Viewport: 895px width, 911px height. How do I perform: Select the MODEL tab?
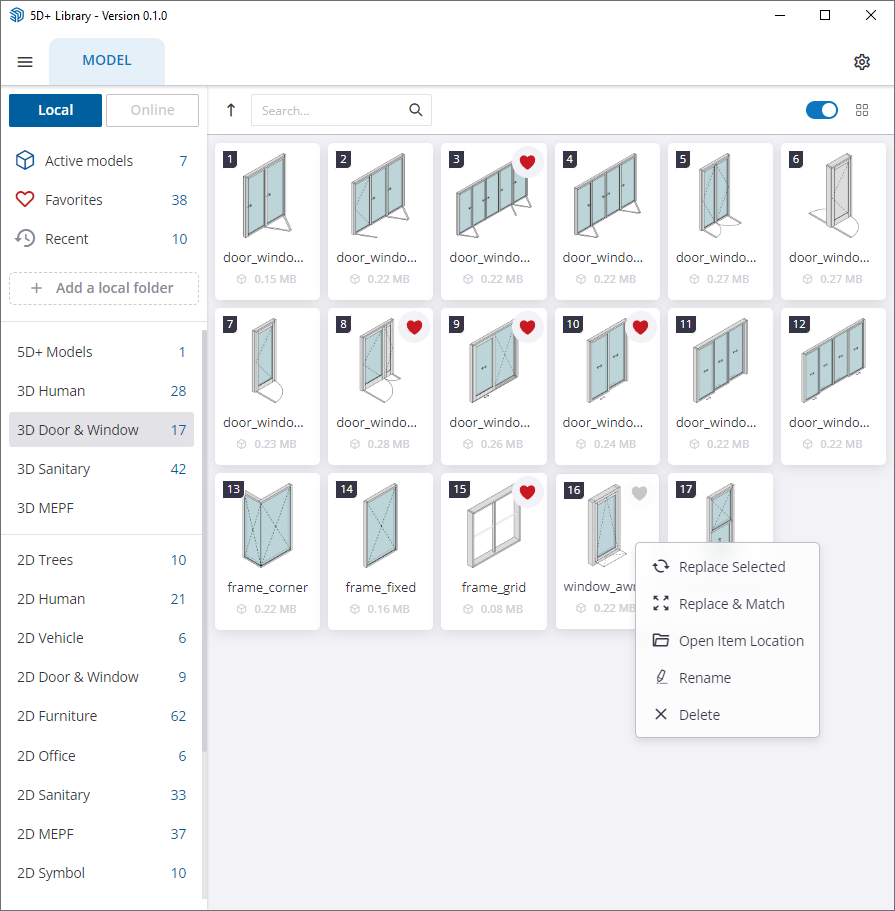coord(107,61)
